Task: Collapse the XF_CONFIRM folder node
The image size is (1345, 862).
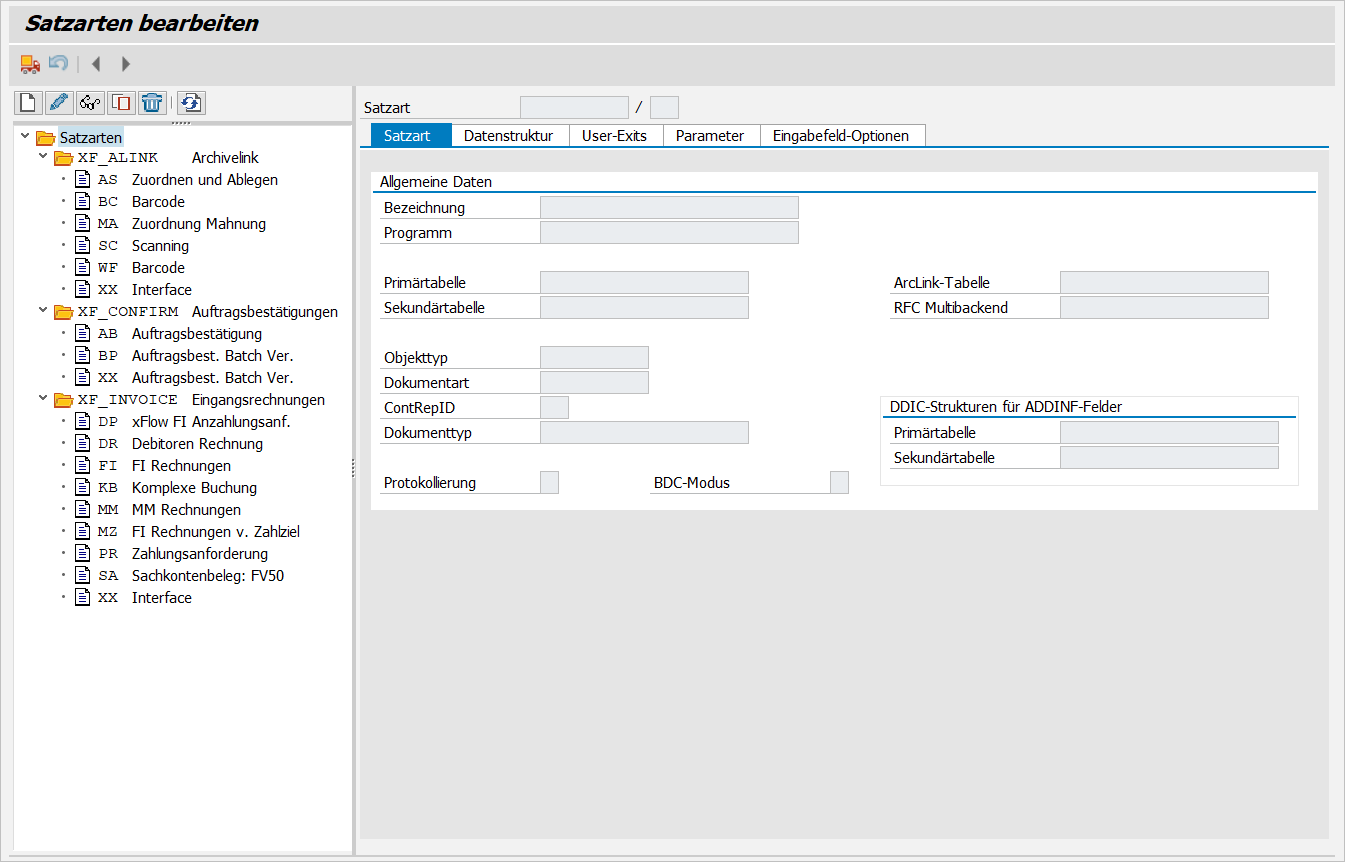Action: point(43,311)
